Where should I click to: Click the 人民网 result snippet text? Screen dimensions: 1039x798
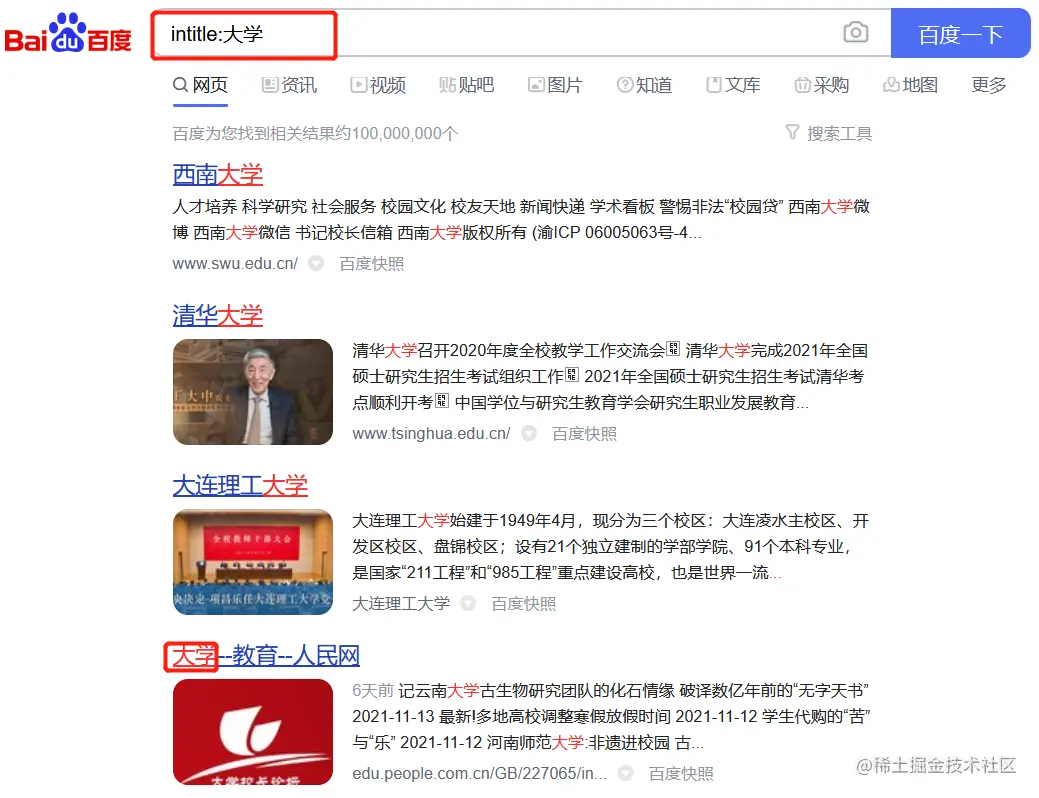coord(611,716)
